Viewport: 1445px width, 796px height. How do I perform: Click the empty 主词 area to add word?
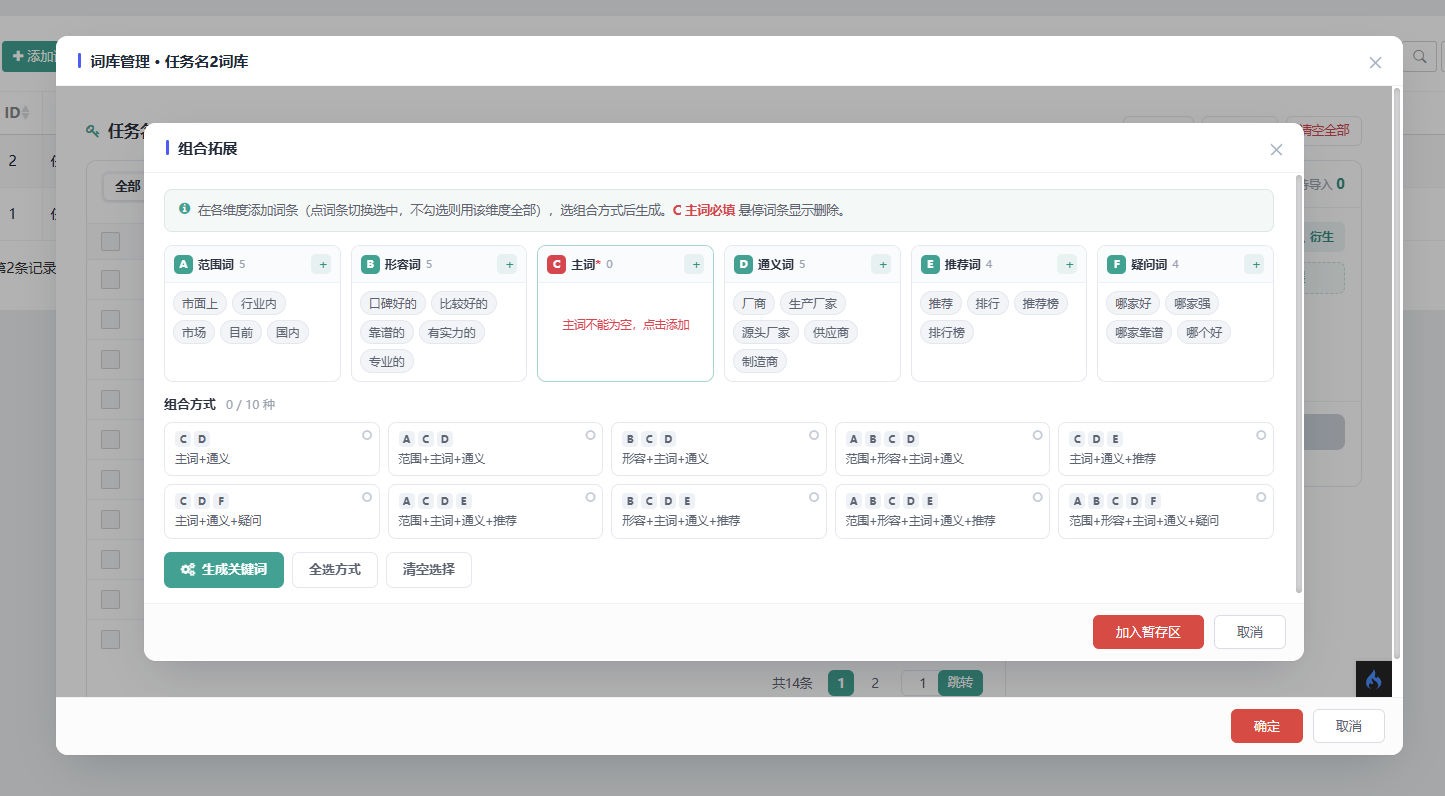pos(625,325)
